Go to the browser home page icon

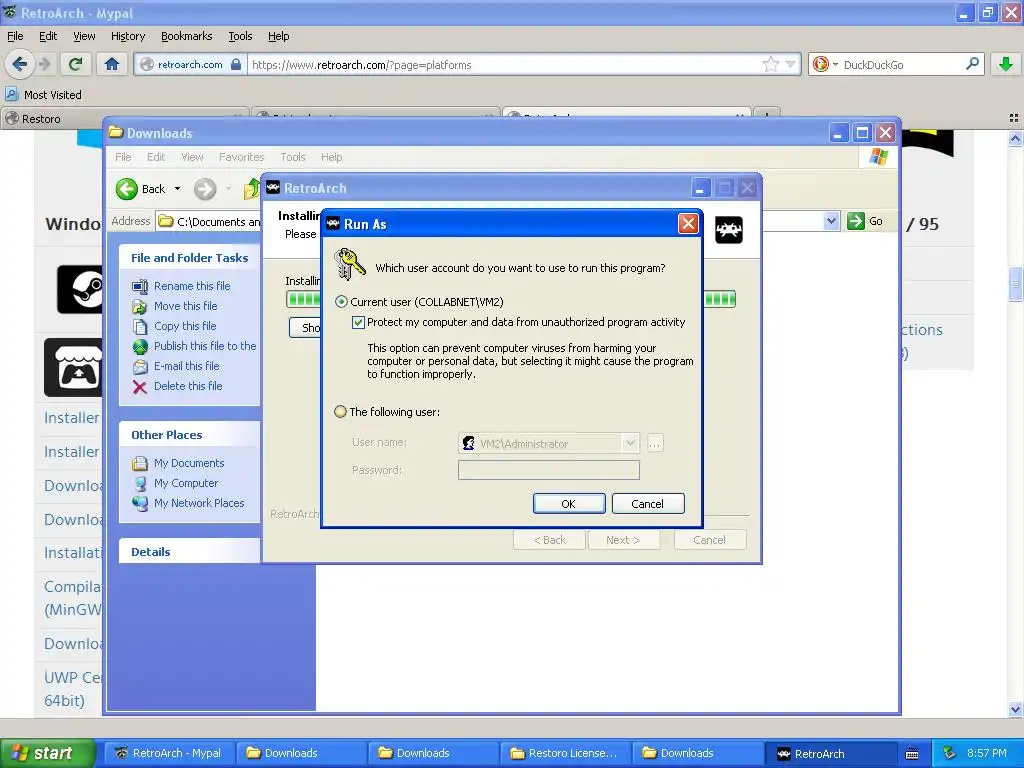(x=112, y=64)
